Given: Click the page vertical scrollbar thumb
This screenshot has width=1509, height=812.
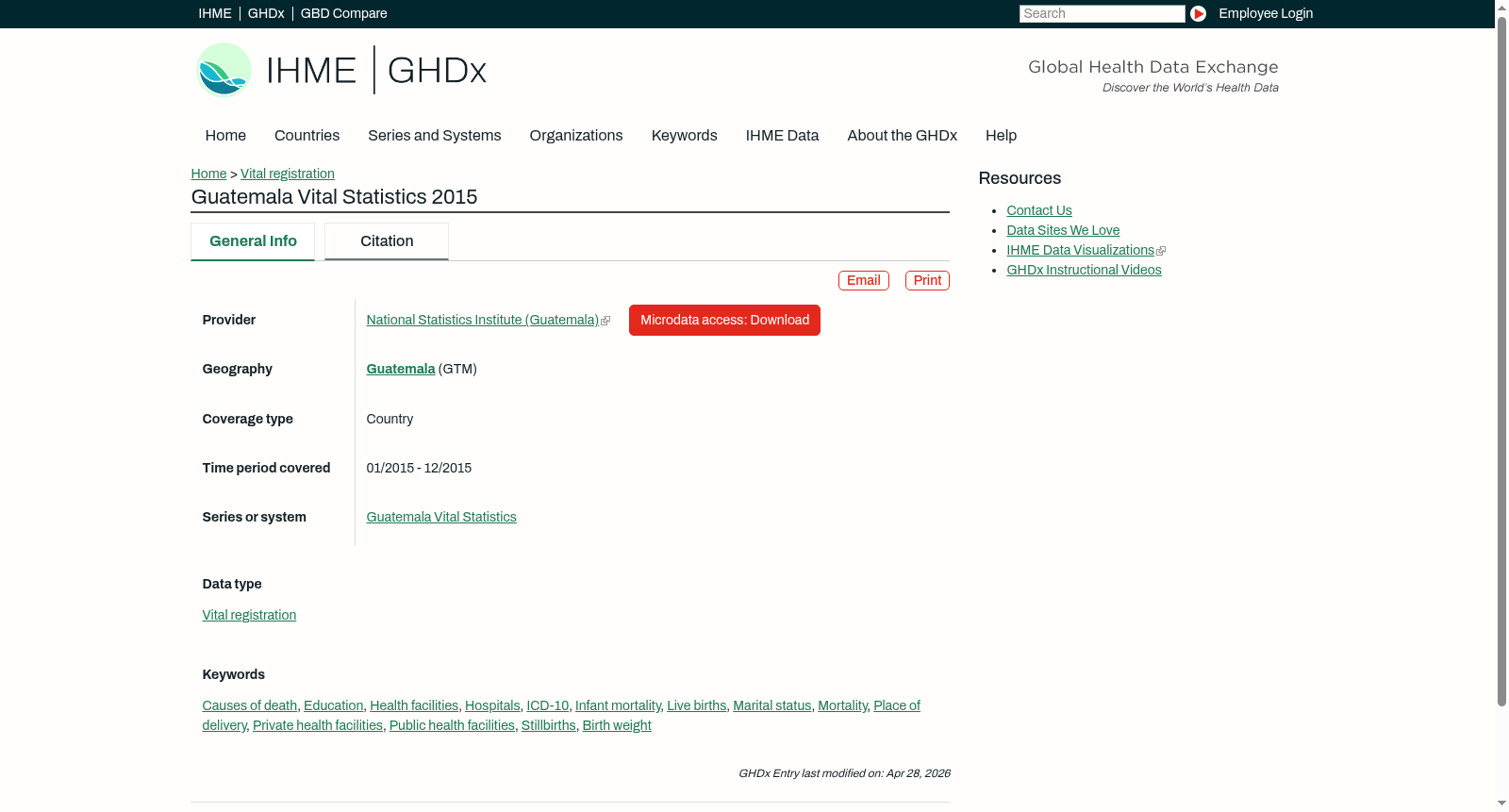Looking at the screenshot, I should (x=1501, y=360).
